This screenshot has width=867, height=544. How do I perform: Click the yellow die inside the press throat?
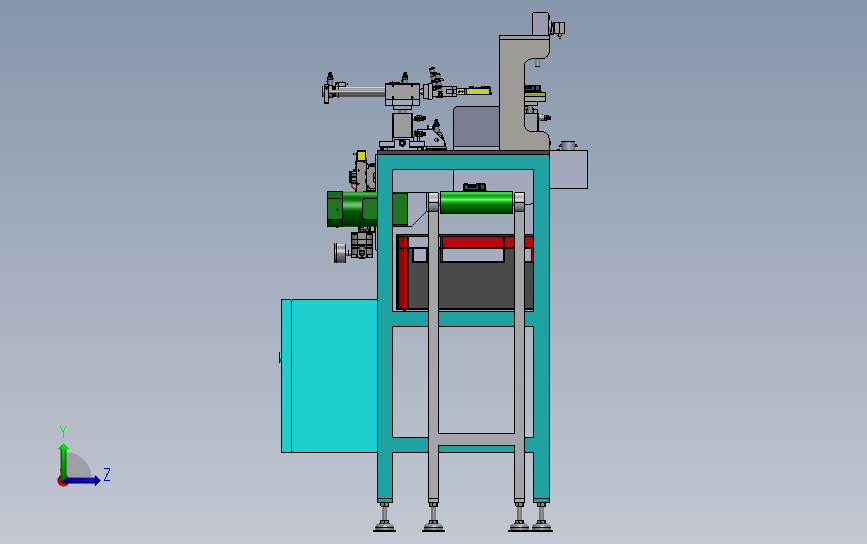click(x=535, y=97)
